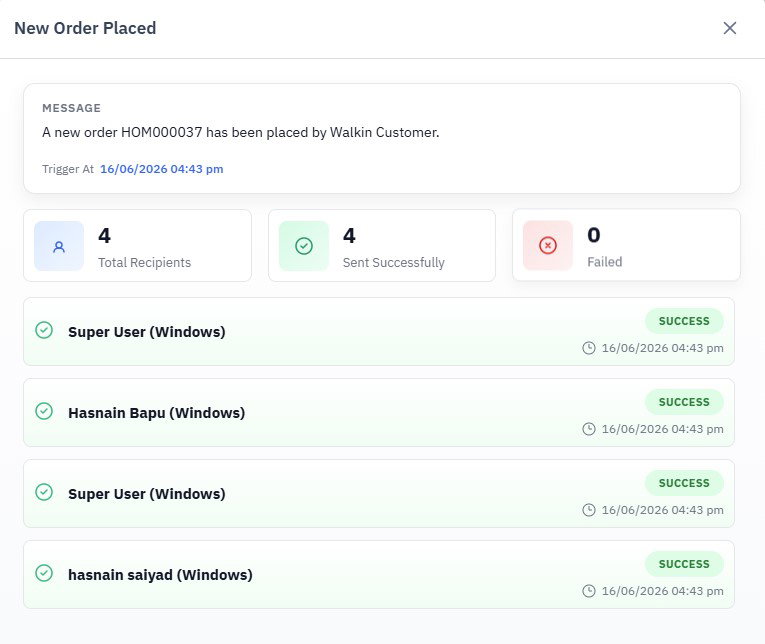Click the Failed red cross icon
This screenshot has height=644, width=765.
pos(548,245)
